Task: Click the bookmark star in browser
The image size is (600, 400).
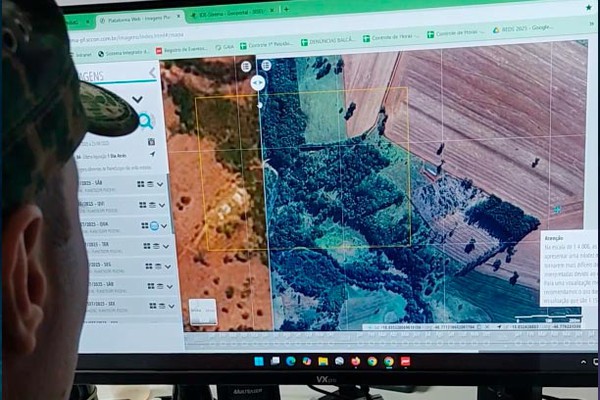Action: 588,7
